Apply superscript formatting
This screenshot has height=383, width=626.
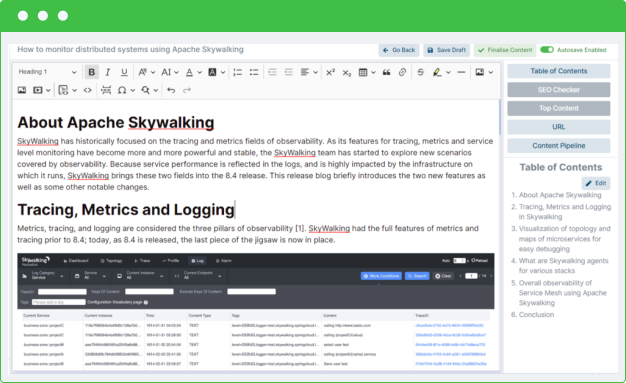point(330,72)
